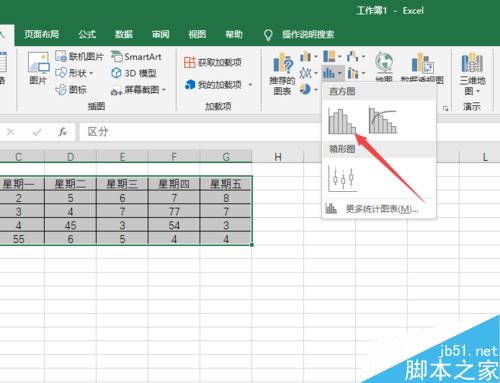Click the formula bar cancel X
Image resolution: width=500 pixels, height=383 pixels.
pyautogui.click(x=11, y=132)
